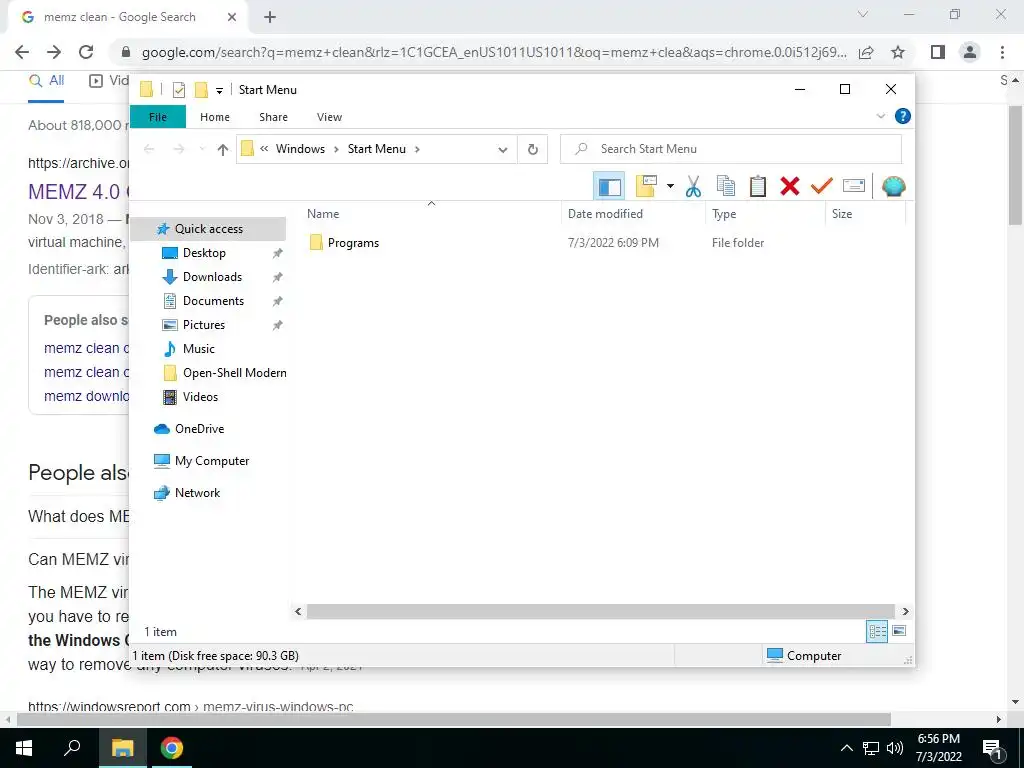
Task: Select Quick access in navigation pane
Action: coord(208,229)
